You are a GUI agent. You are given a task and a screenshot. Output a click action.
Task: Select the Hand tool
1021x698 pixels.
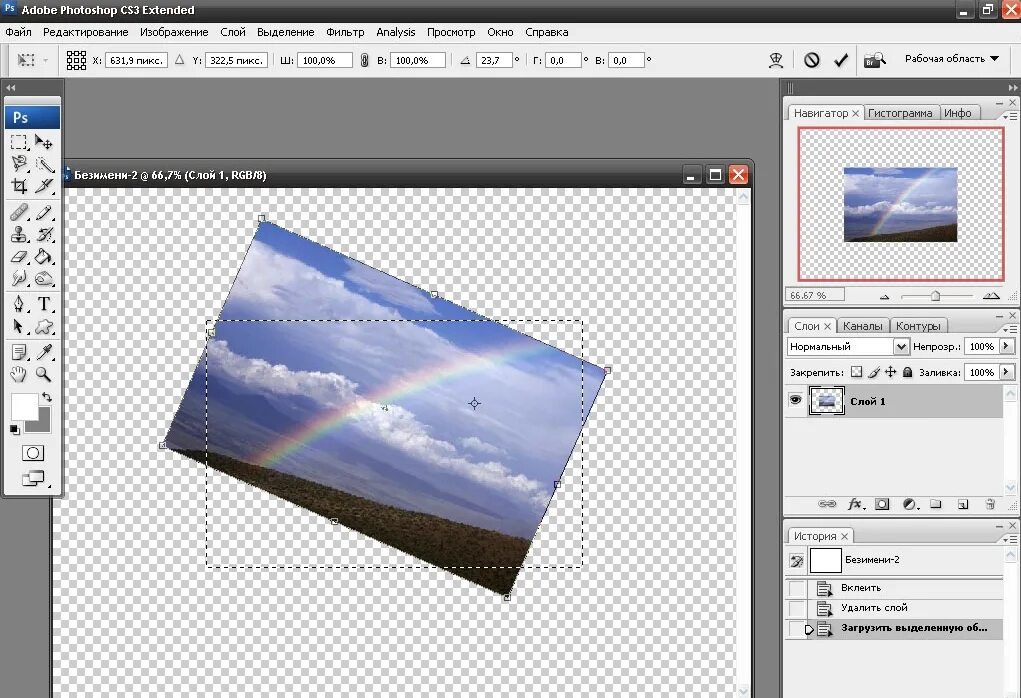19,374
